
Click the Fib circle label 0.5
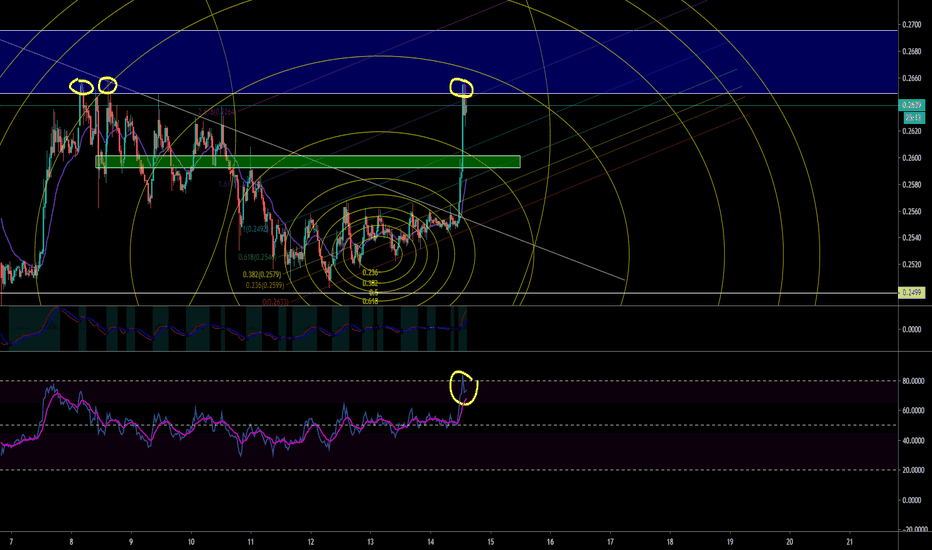(x=374, y=293)
